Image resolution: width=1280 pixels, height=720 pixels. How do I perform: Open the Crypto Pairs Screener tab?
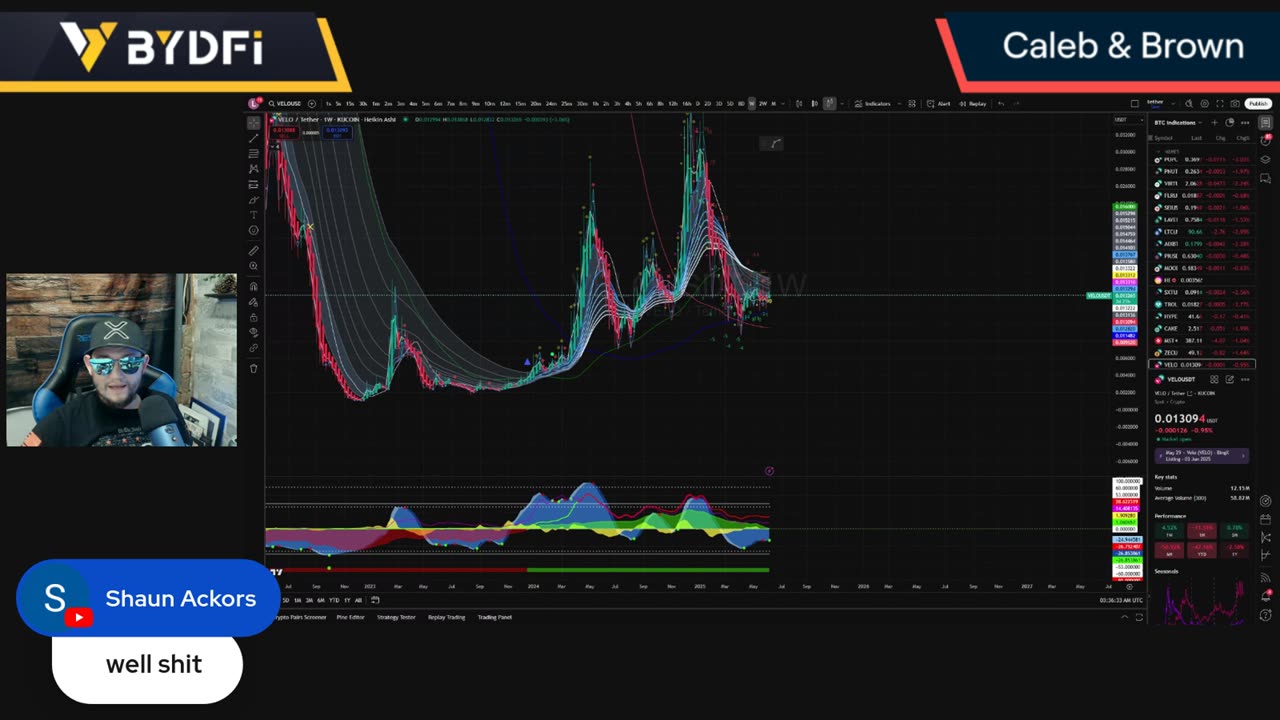[x=300, y=617]
